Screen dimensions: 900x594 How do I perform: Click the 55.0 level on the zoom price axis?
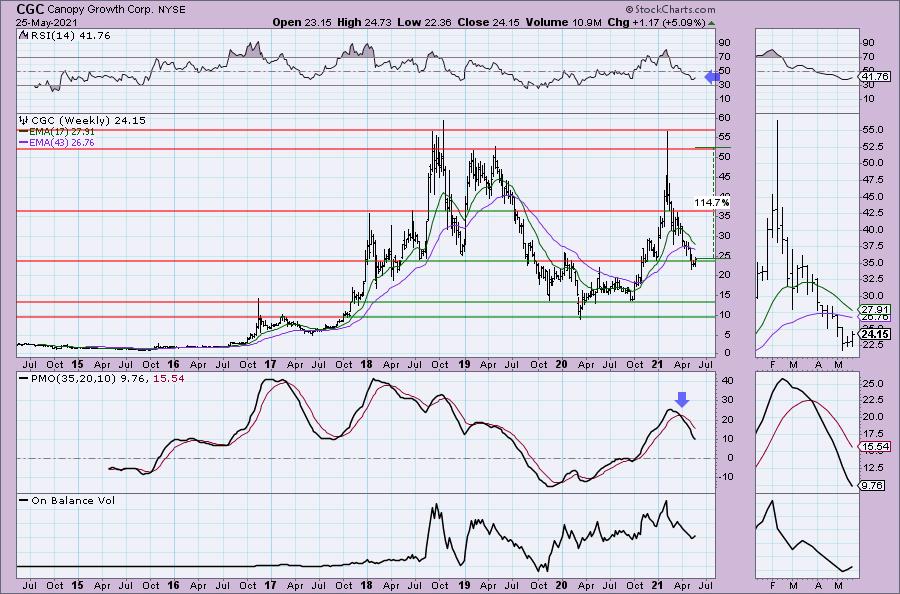coord(871,130)
